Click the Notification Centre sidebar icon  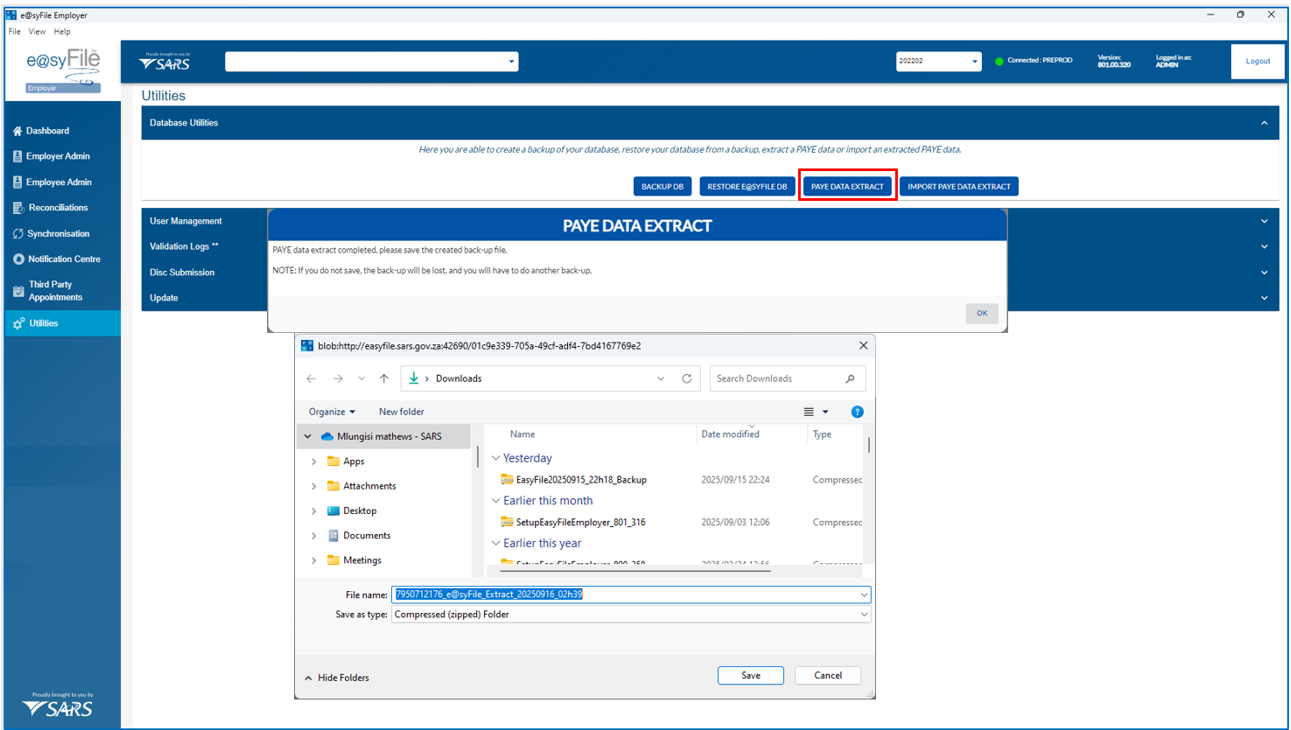pos(17,259)
